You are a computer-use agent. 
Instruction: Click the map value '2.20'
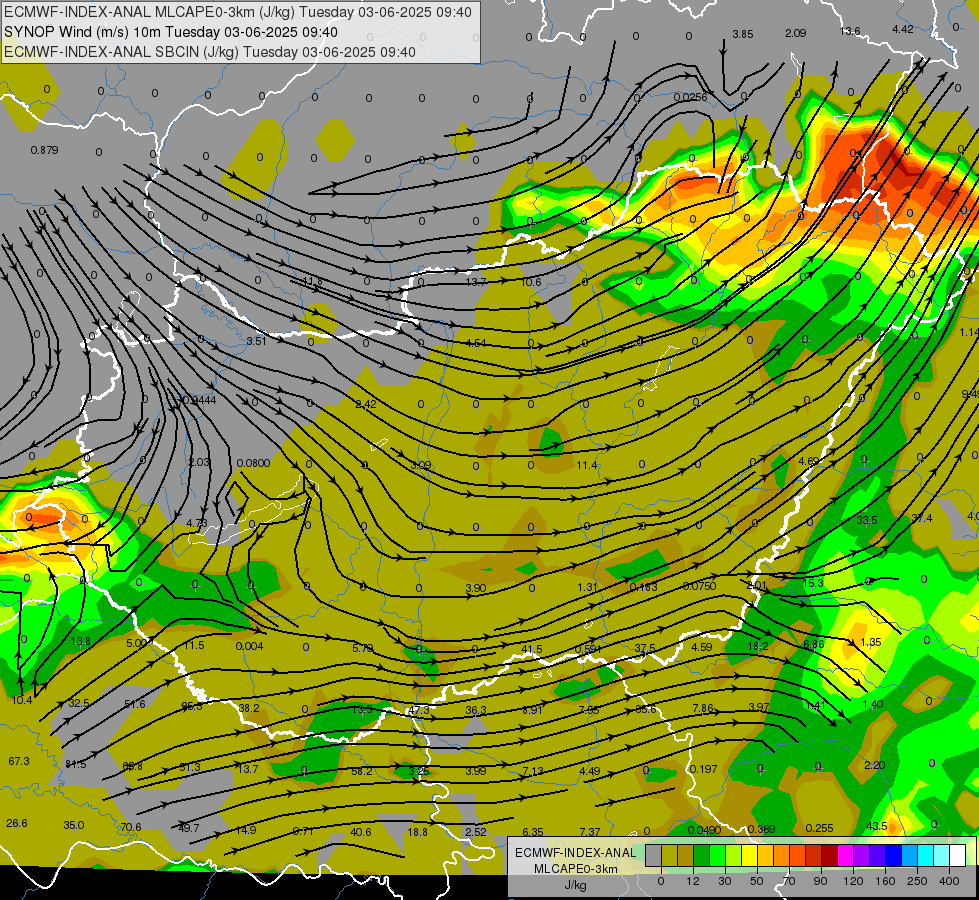pyautogui.click(x=875, y=765)
